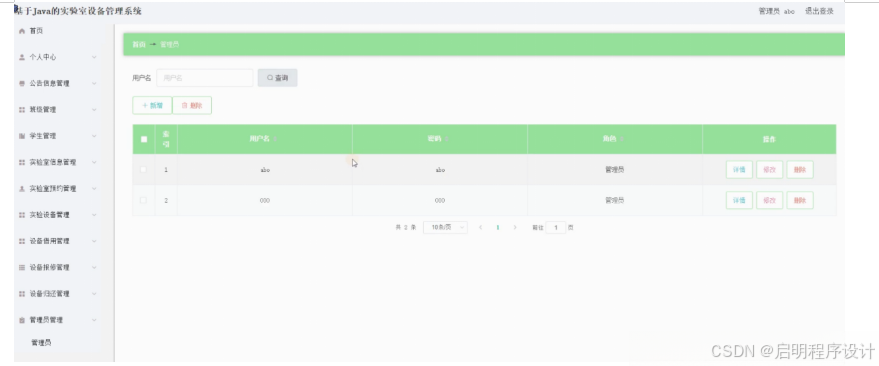The image size is (879, 366).
Task: Click the 000 cell under 密码
Action: click(440, 200)
